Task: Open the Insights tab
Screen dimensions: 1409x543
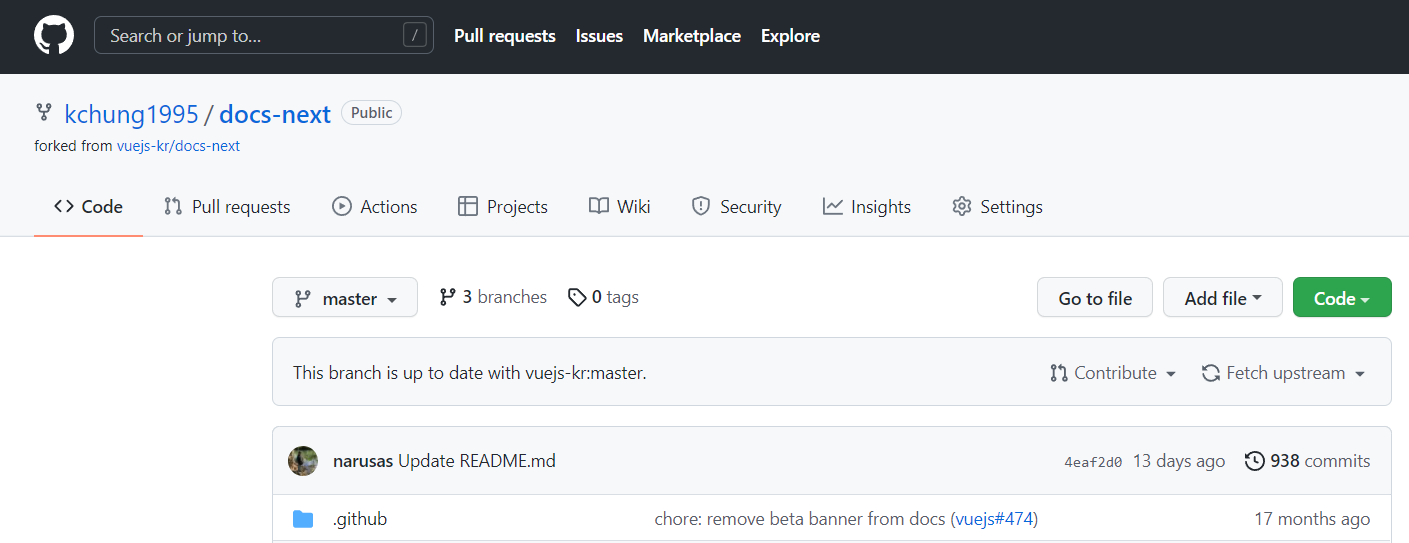Action: pos(867,207)
